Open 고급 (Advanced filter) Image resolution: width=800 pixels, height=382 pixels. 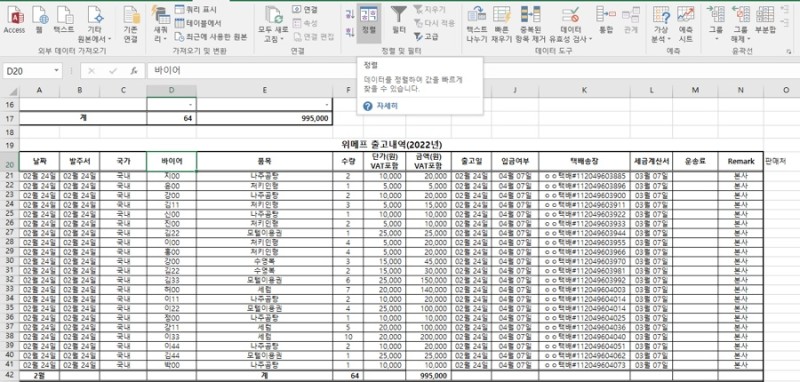tap(426, 36)
